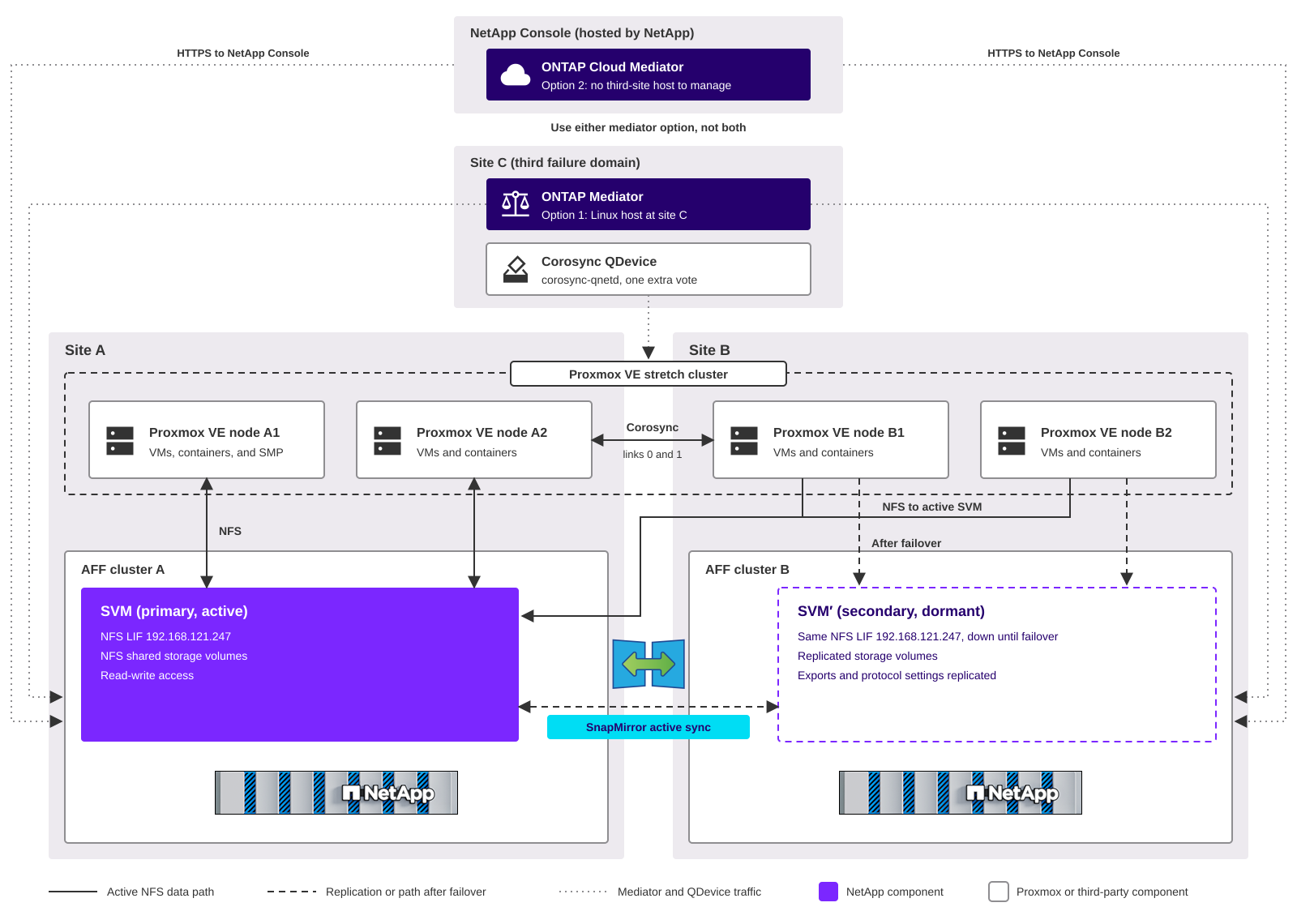The width and height of the screenshot is (1297, 924).
Task: Click the NFS to active SVM label
Action: [932, 507]
